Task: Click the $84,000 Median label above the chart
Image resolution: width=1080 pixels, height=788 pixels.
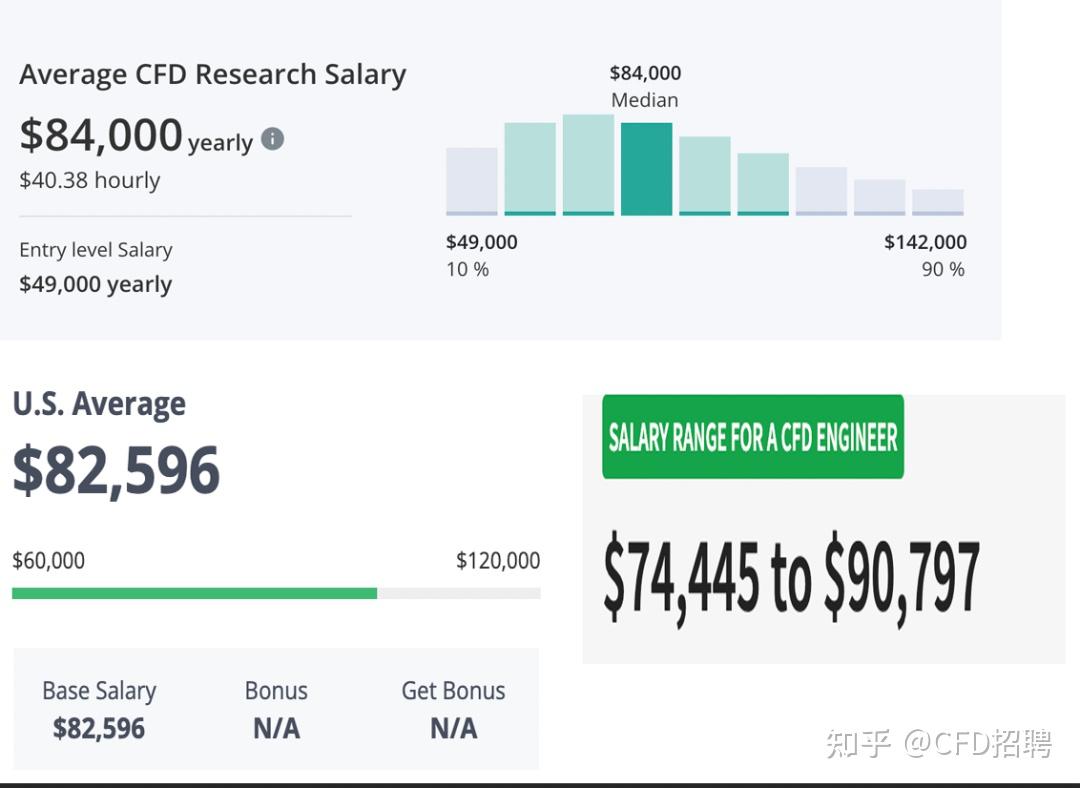Action: pos(645,86)
